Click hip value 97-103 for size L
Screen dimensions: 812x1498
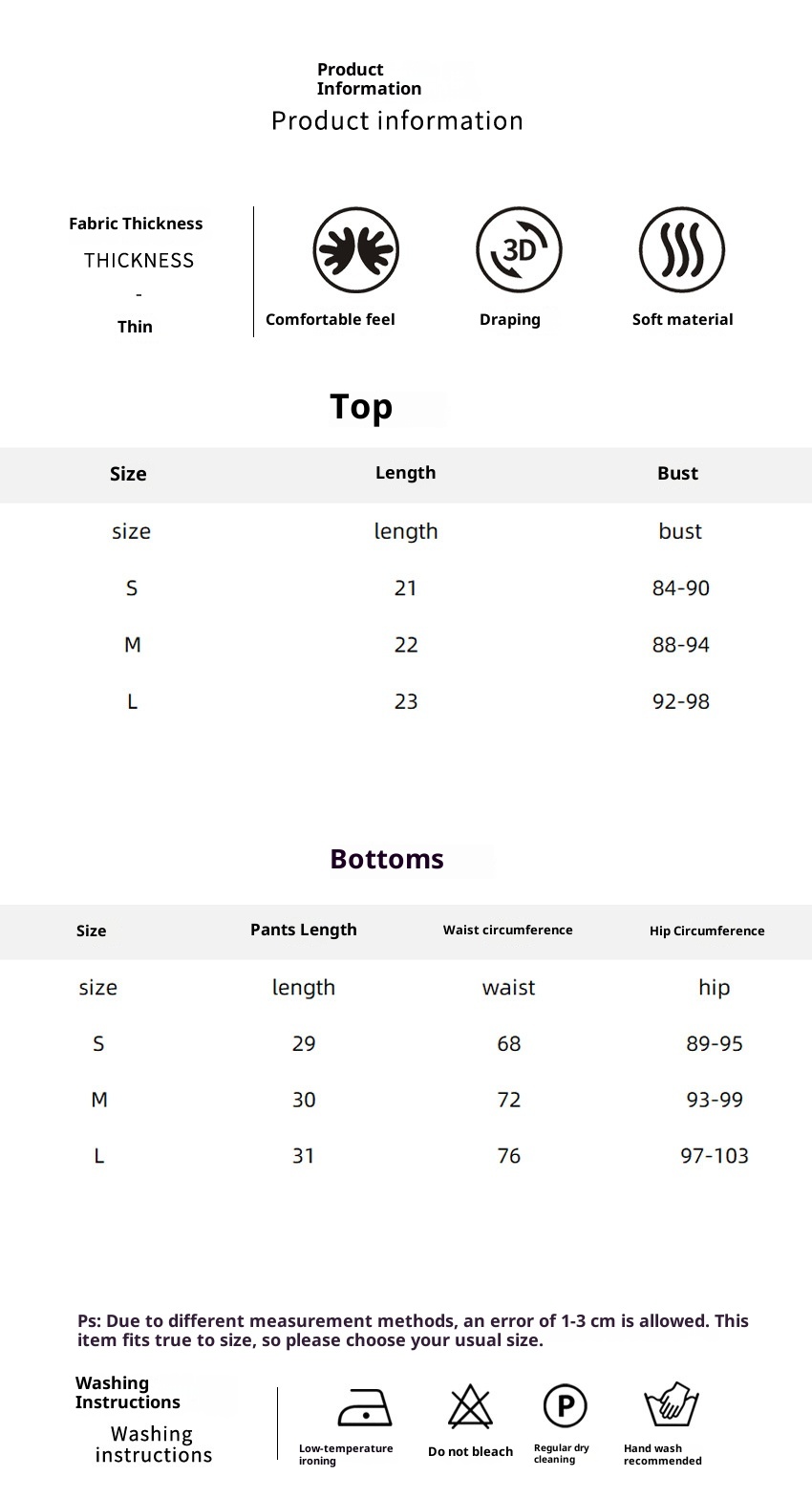click(714, 1156)
